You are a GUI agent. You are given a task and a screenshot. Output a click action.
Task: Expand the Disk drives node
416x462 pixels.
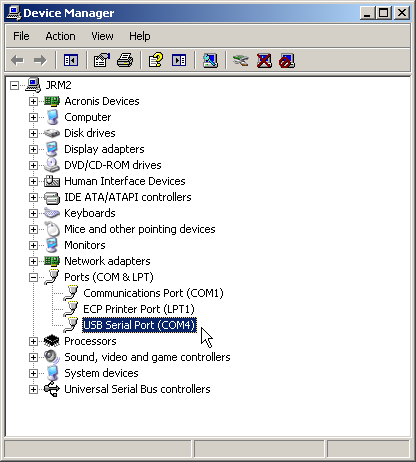[33, 133]
